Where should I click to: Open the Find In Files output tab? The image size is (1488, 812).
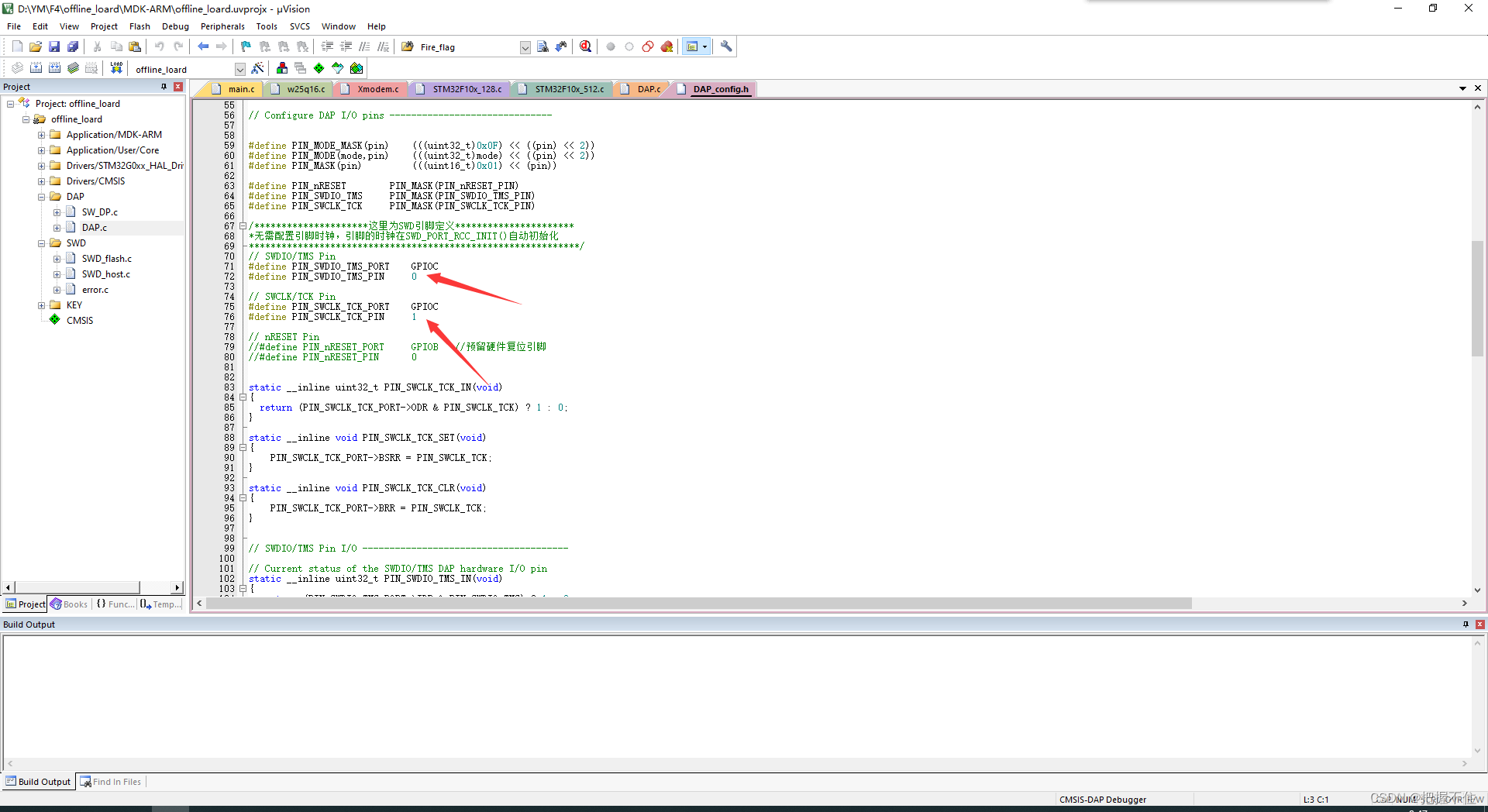pyautogui.click(x=111, y=782)
